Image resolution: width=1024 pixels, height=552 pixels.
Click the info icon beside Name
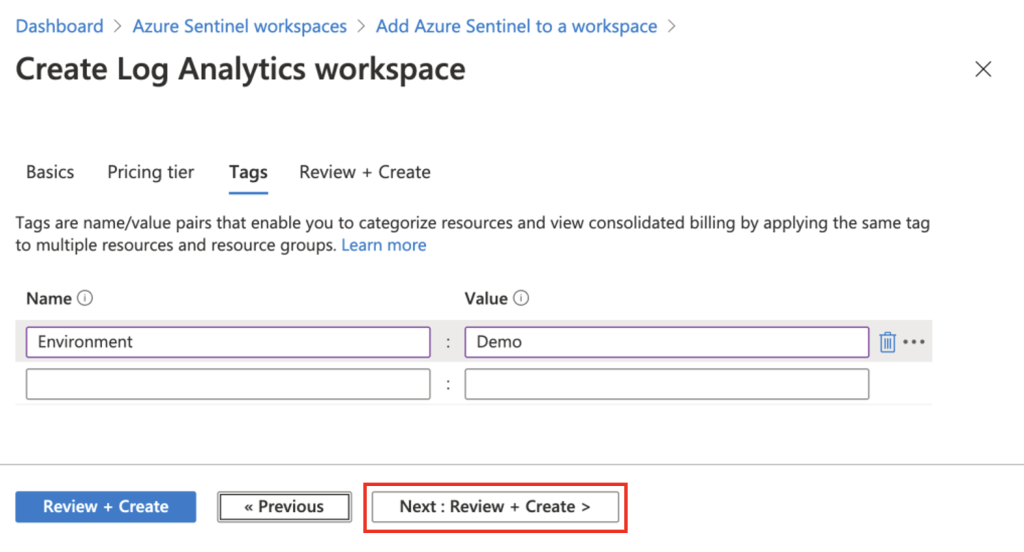pyautogui.click(x=85, y=298)
